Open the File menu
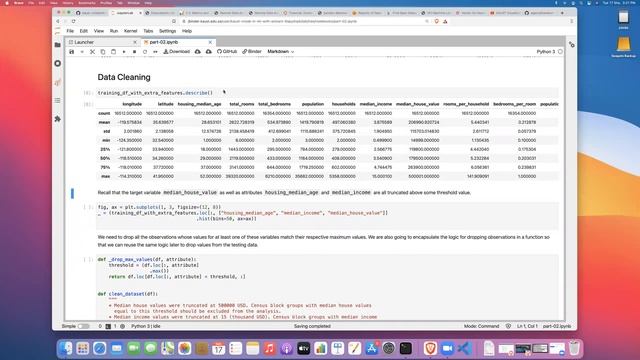 pos(70,31)
